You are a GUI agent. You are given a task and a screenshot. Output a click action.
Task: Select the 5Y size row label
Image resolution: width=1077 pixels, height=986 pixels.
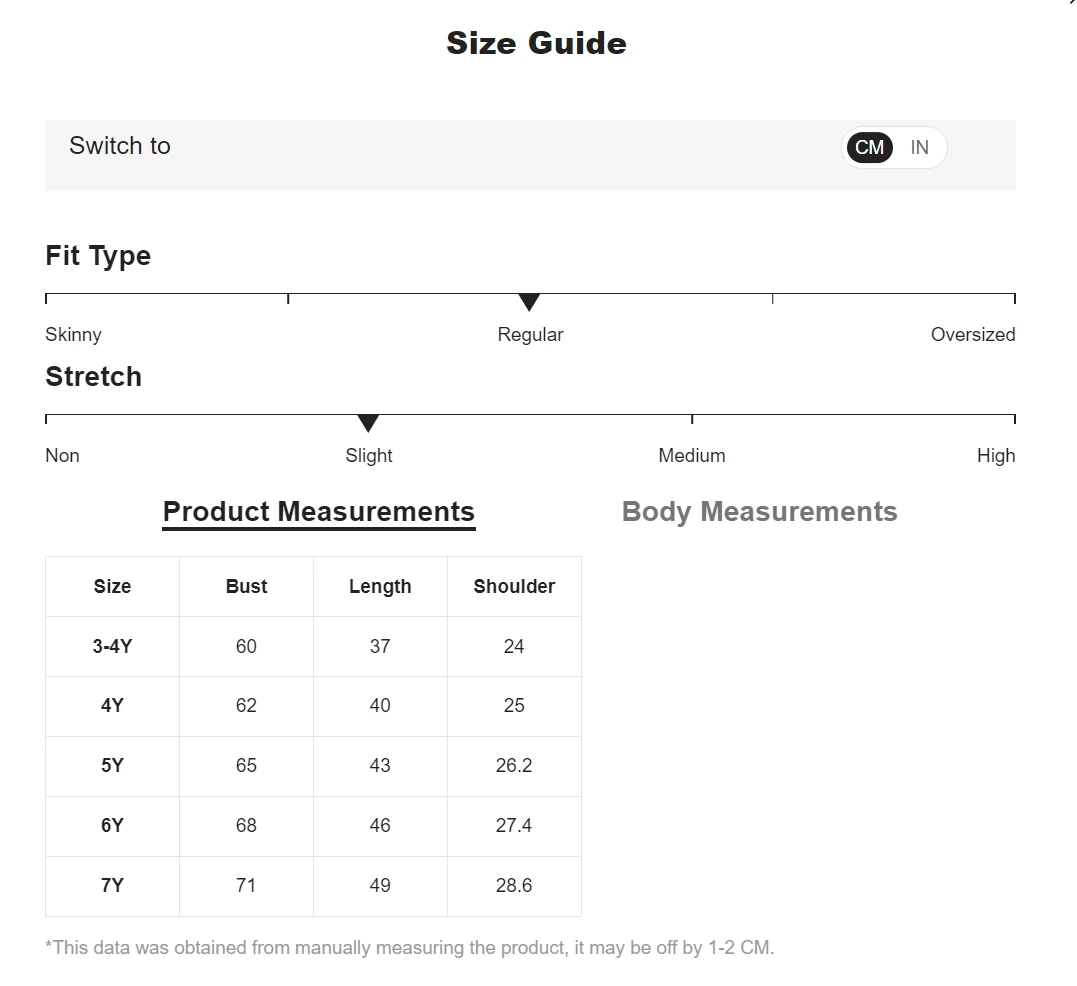(x=113, y=766)
